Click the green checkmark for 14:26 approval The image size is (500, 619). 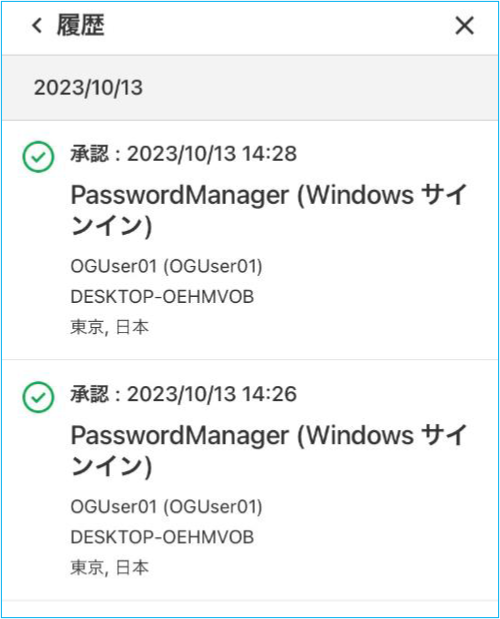[x=38, y=397]
